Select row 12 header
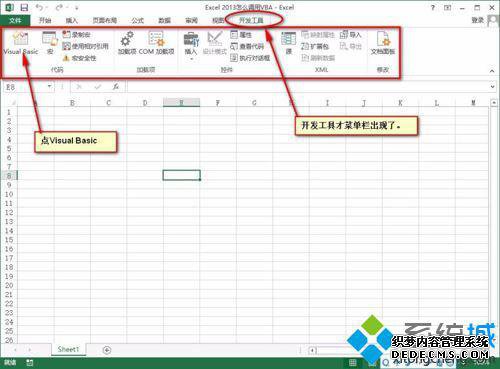Image resolution: width=500 pixels, height=369 pixels. (x=9, y=213)
